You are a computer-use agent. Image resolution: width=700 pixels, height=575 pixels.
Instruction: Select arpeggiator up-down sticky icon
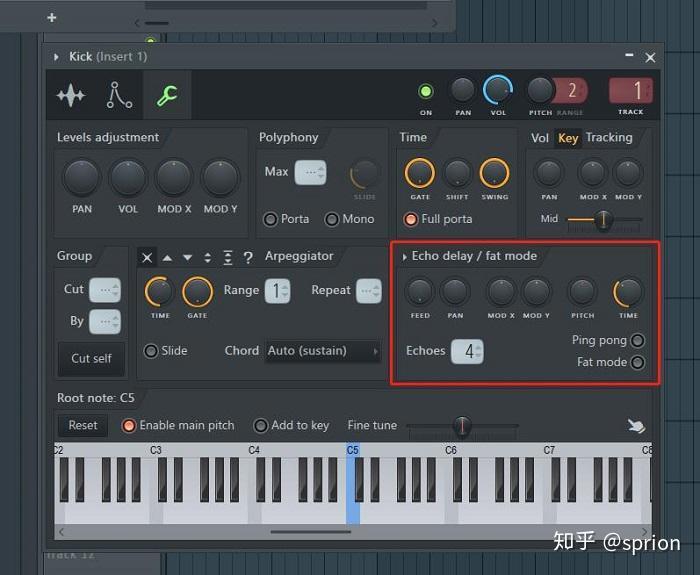pyautogui.click(x=228, y=258)
